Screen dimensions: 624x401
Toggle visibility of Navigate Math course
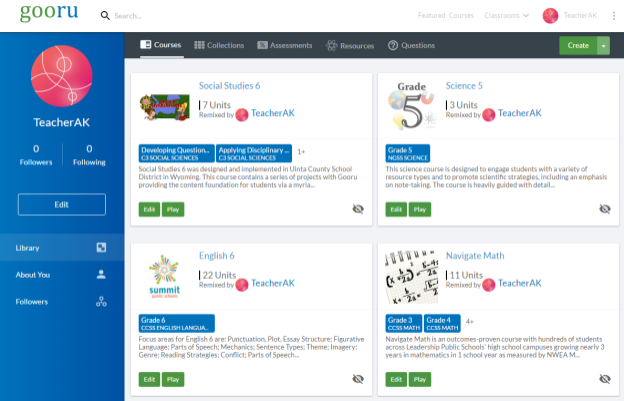(605, 379)
